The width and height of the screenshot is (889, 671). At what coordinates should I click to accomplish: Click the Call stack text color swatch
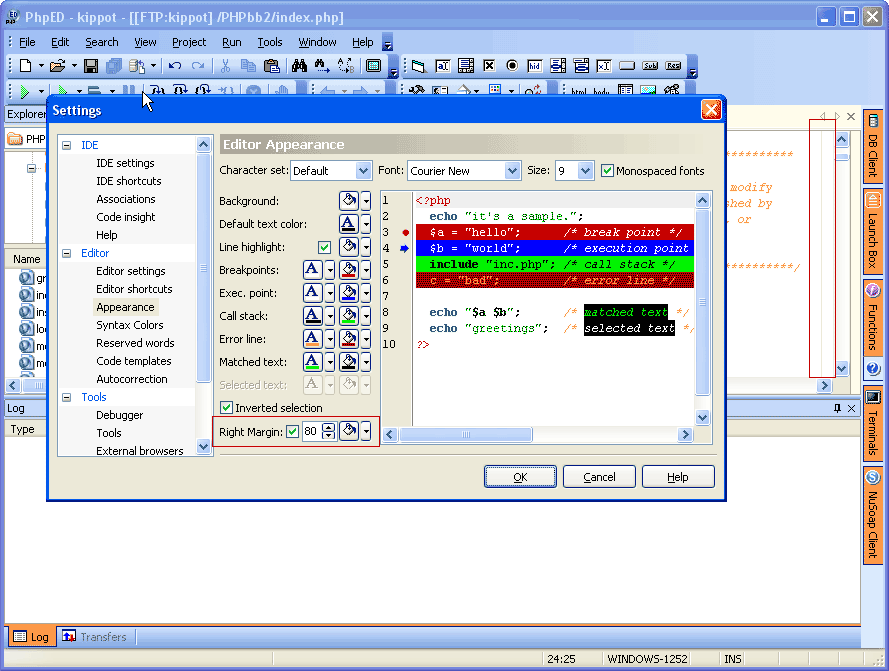[x=312, y=316]
